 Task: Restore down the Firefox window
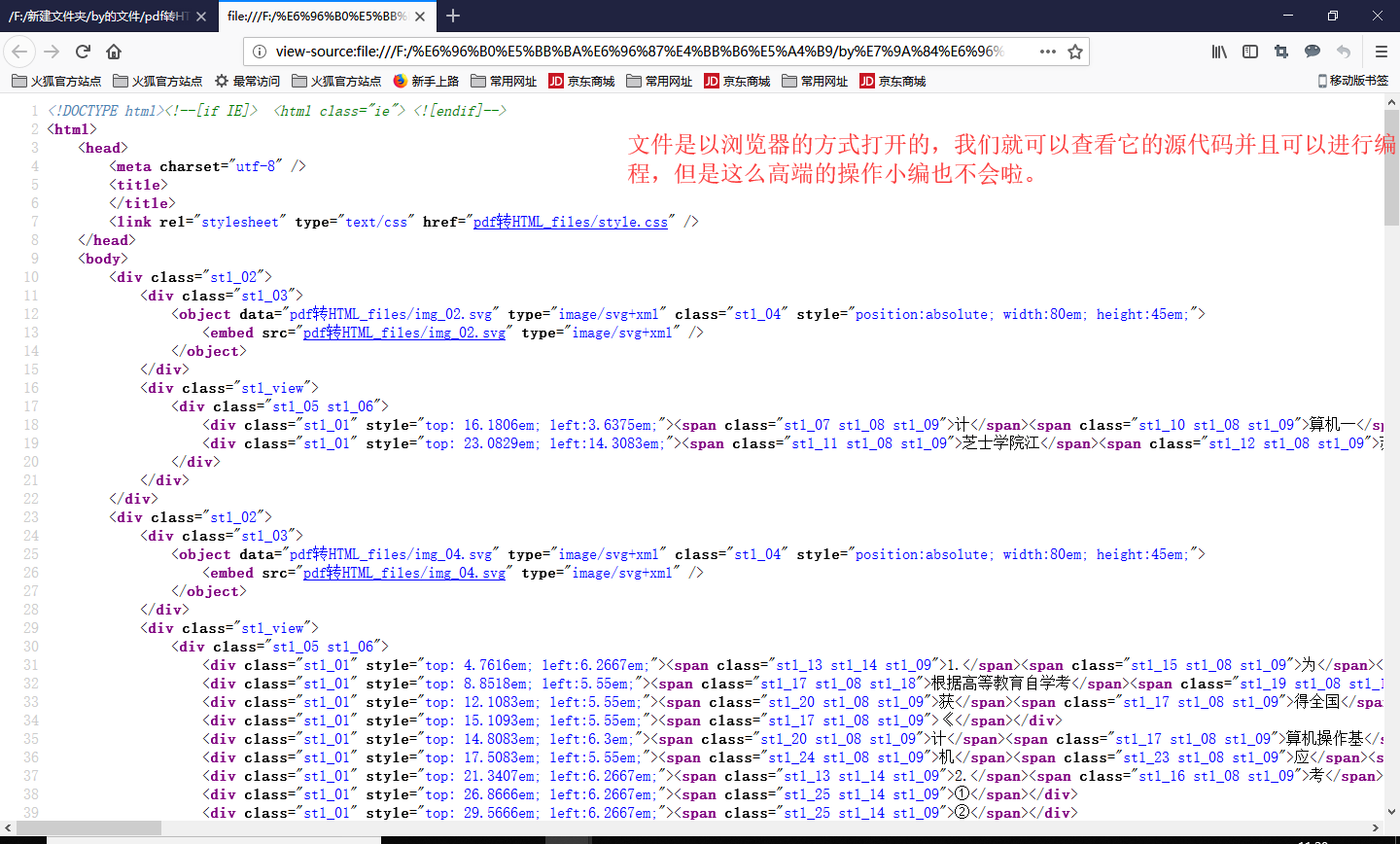point(1333,16)
